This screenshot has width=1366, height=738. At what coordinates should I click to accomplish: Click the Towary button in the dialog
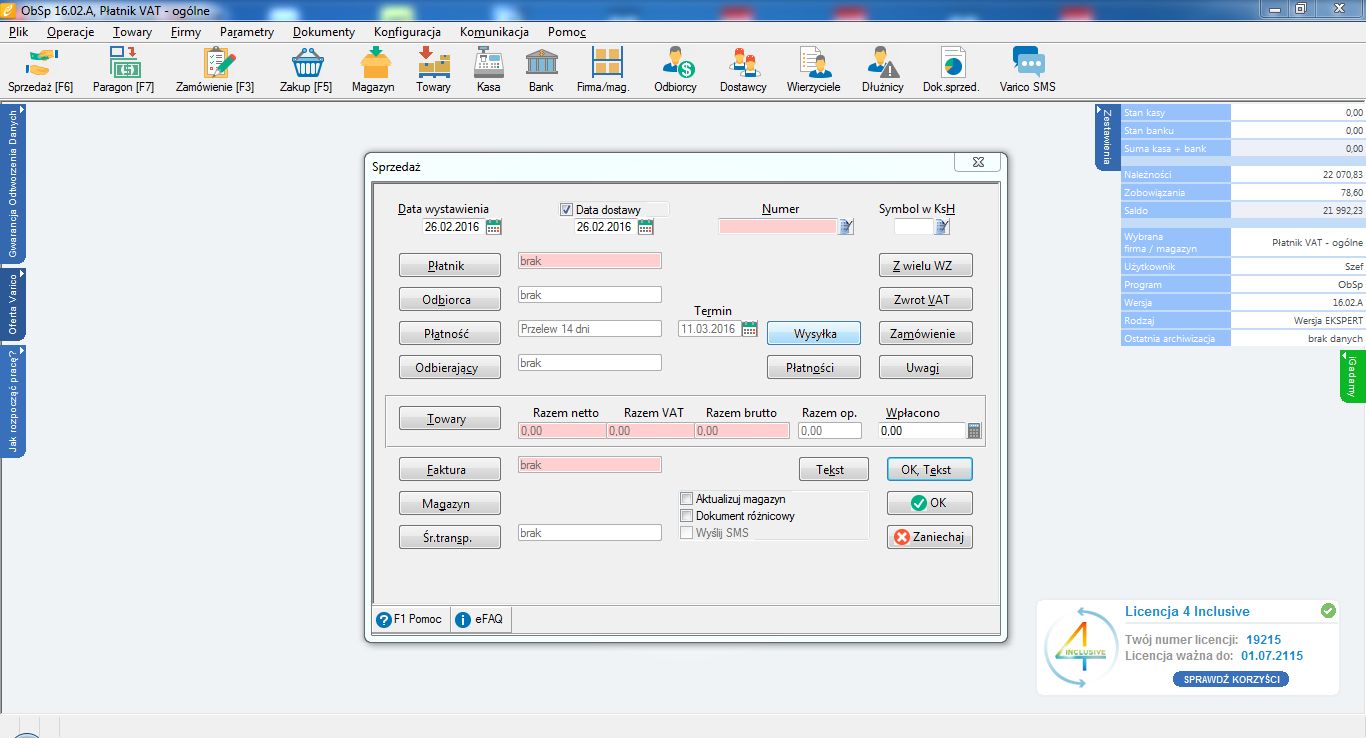[x=449, y=419]
